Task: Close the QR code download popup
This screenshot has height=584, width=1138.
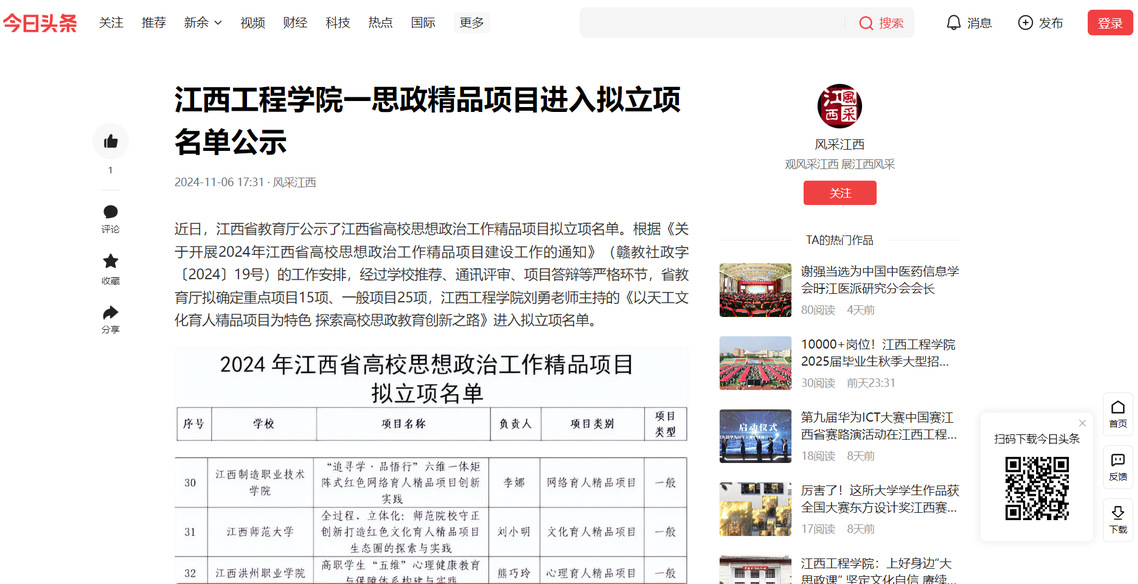Action: [1082, 423]
